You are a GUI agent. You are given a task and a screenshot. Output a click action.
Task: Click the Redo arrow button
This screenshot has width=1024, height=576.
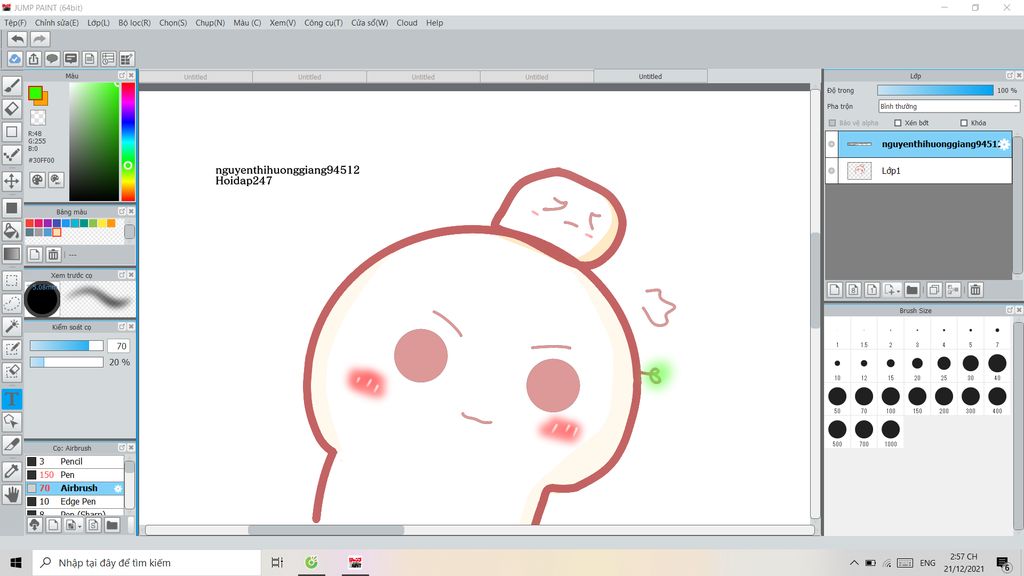point(39,39)
